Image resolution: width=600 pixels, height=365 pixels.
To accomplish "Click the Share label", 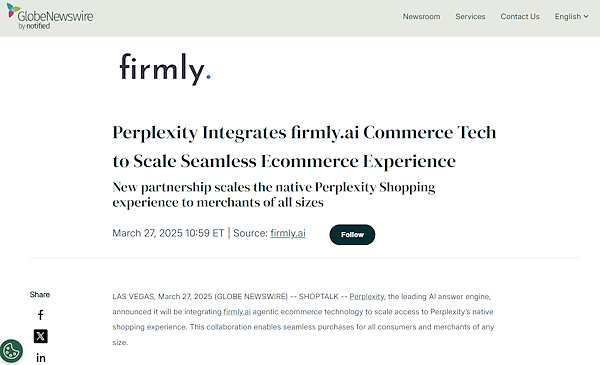I will (x=40, y=295).
